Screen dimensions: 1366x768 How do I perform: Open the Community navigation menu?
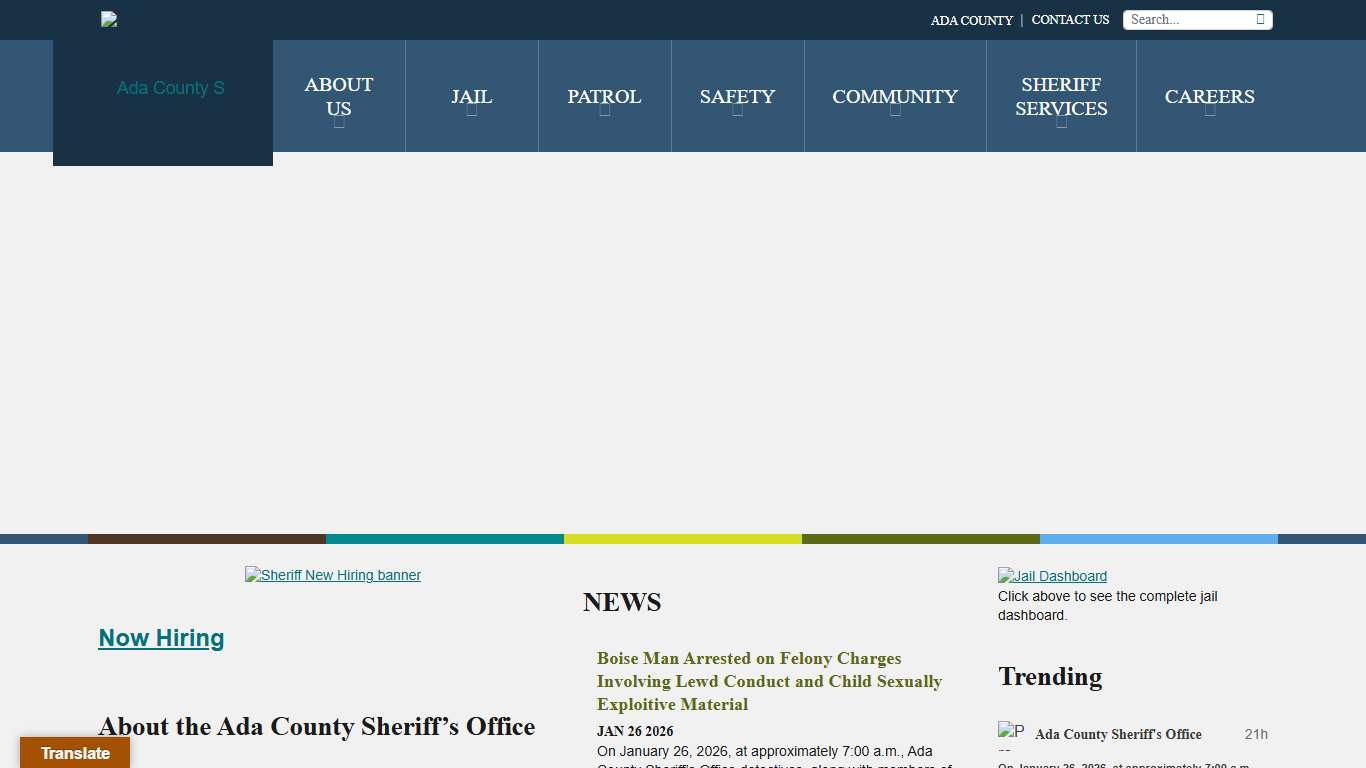click(894, 97)
